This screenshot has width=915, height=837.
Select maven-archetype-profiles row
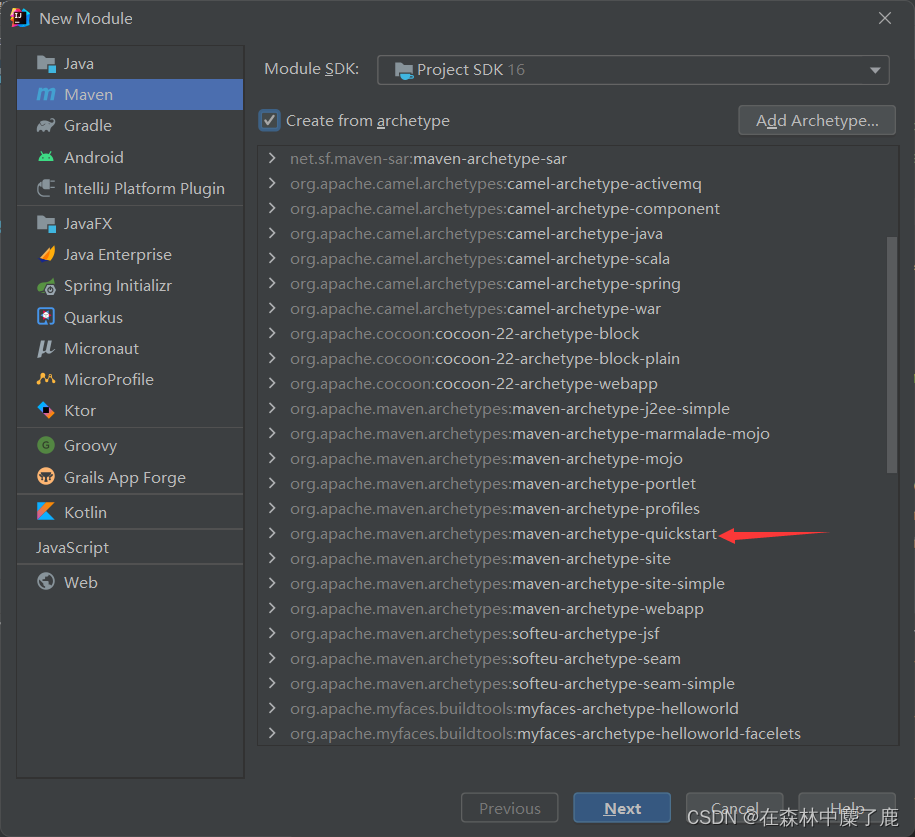(578, 508)
